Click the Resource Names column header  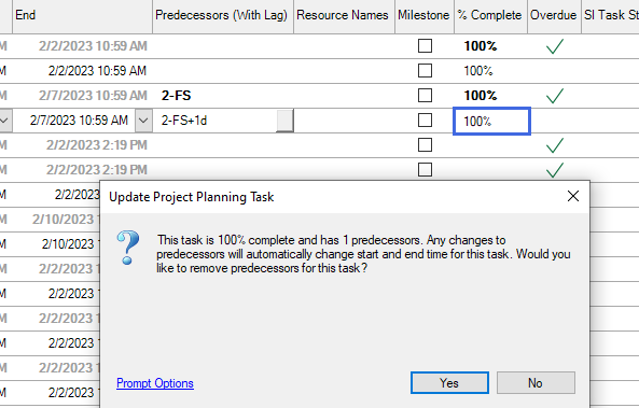coord(344,16)
